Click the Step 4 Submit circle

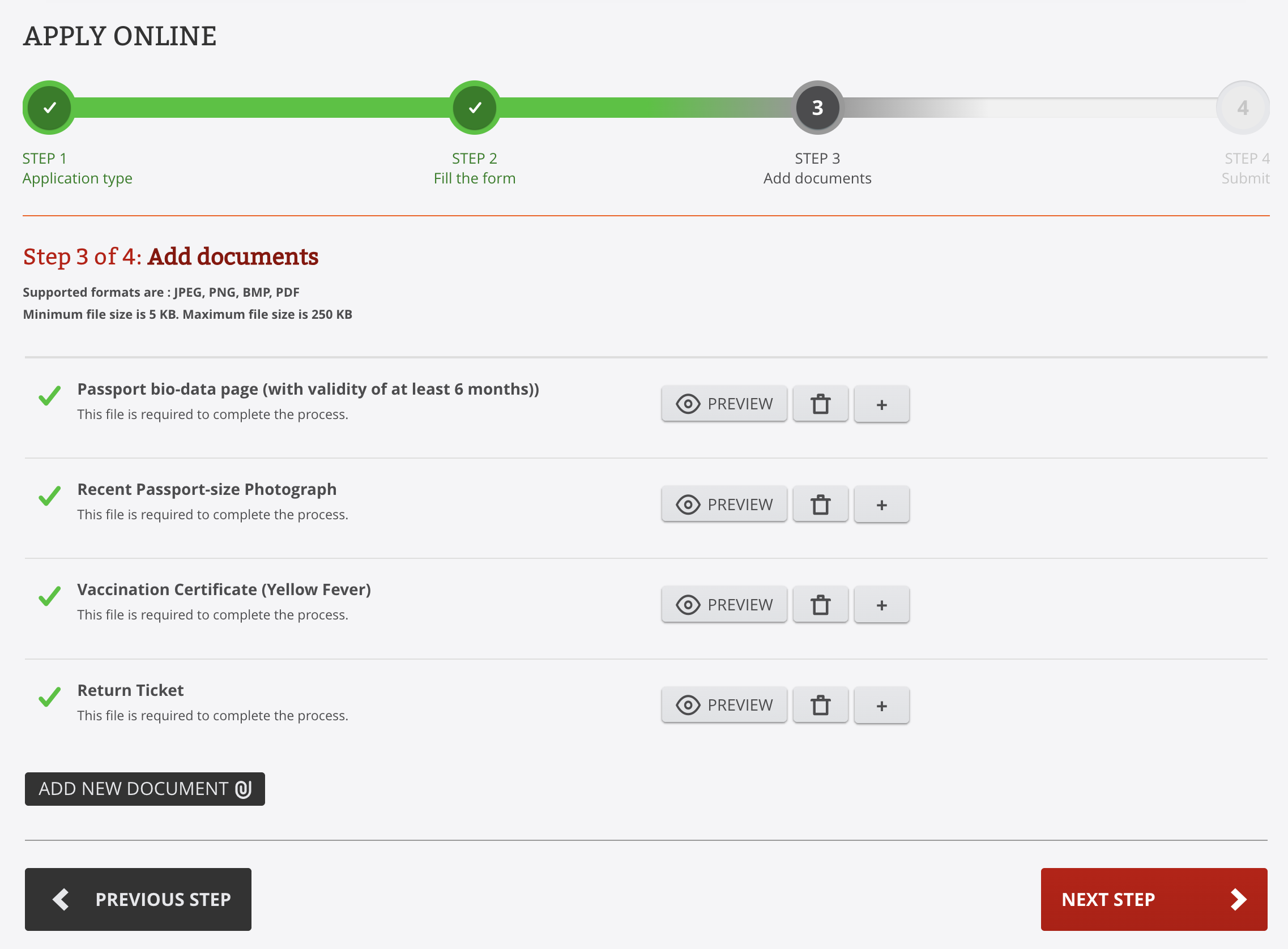[1243, 108]
